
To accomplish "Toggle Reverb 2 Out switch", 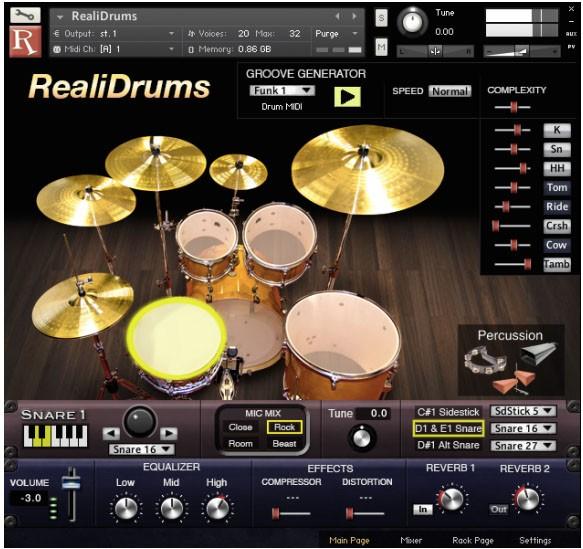I will pyautogui.click(x=499, y=509).
